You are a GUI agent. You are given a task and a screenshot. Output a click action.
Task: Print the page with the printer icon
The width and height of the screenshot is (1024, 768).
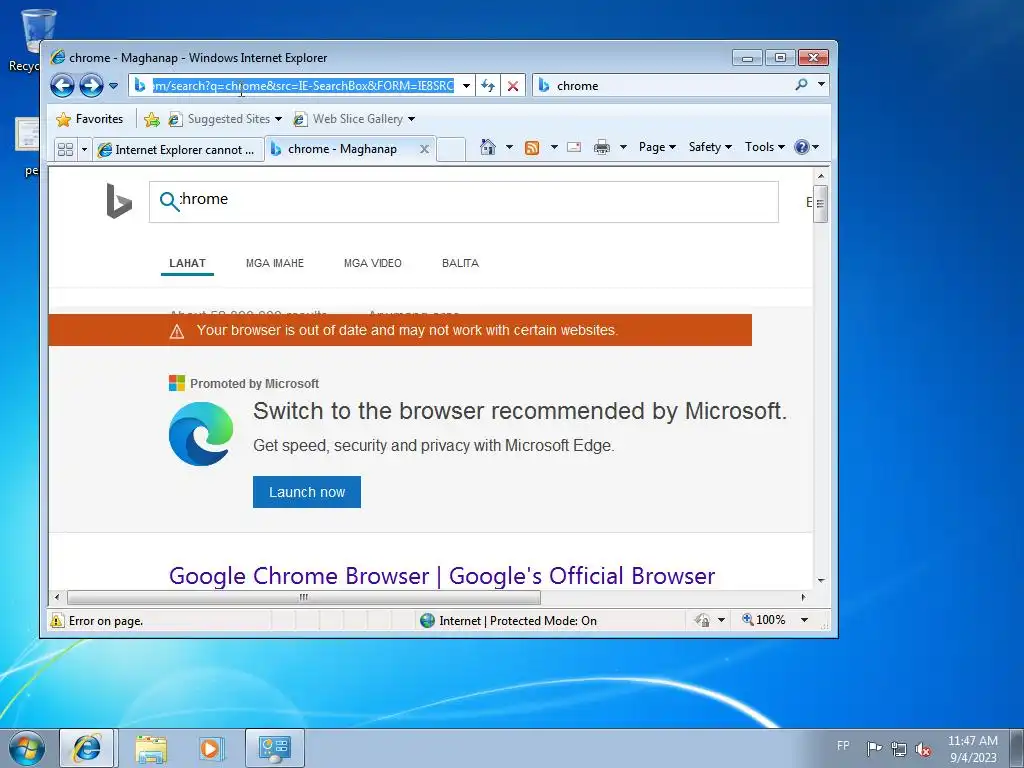[x=601, y=147]
